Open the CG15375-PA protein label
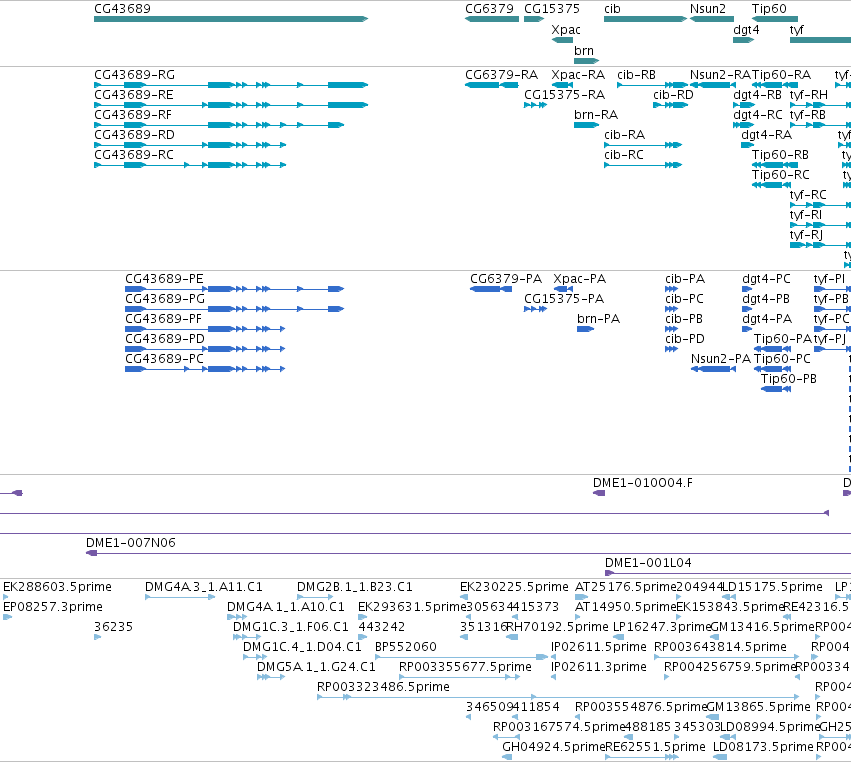 pyautogui.click(x=564, y=299)
